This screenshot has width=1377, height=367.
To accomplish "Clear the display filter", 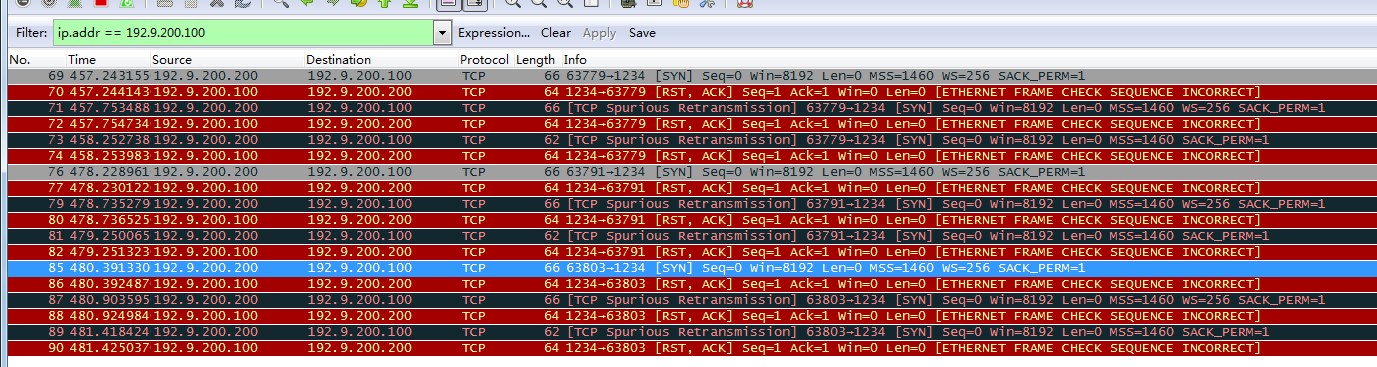I will (556, 33).
